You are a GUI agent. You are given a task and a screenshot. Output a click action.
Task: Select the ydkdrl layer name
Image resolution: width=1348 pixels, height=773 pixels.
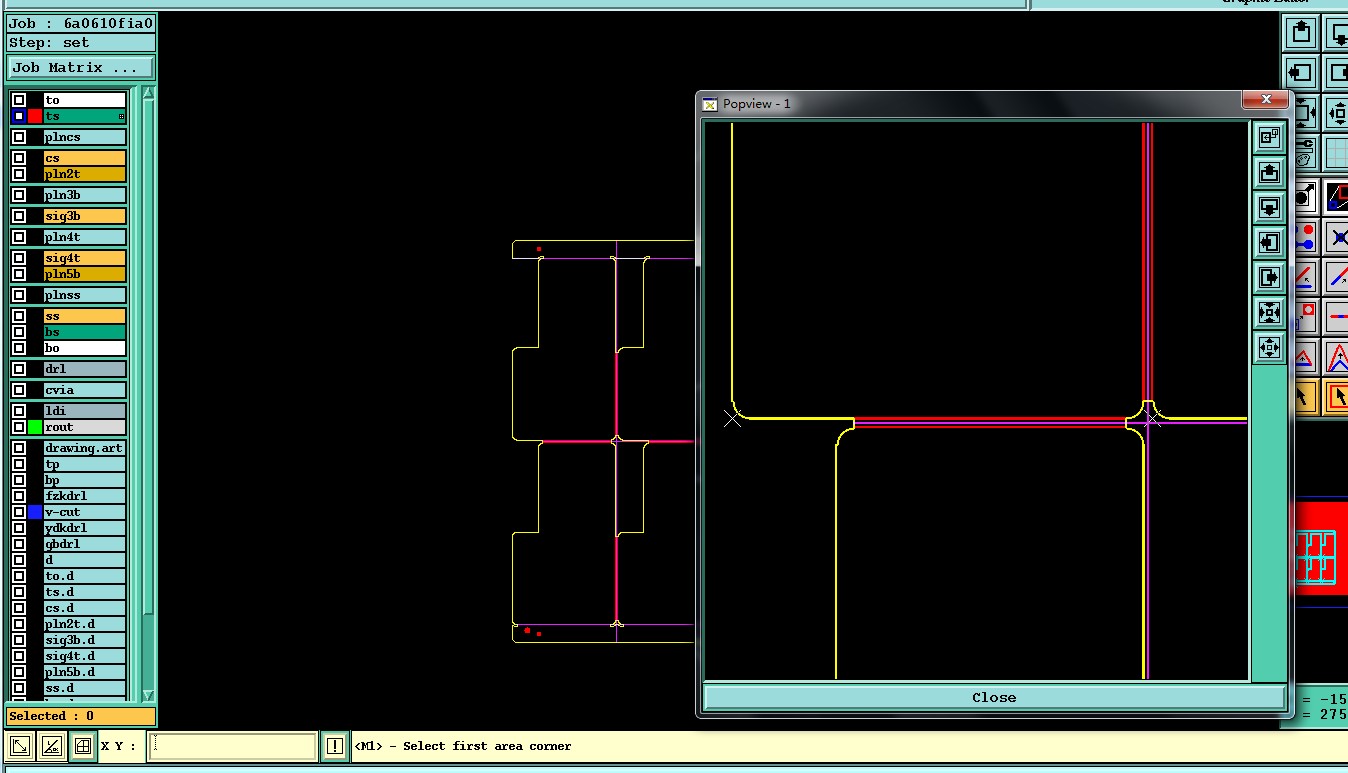pyautogui.click(x=85, y=528)
